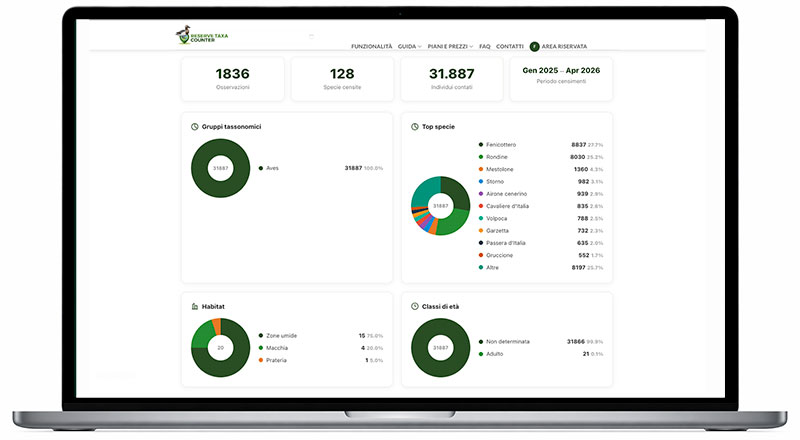This screenshot has width=800, height=440.
Task: Click the Gruppi tassonomici pie icon
Action: 194,127
